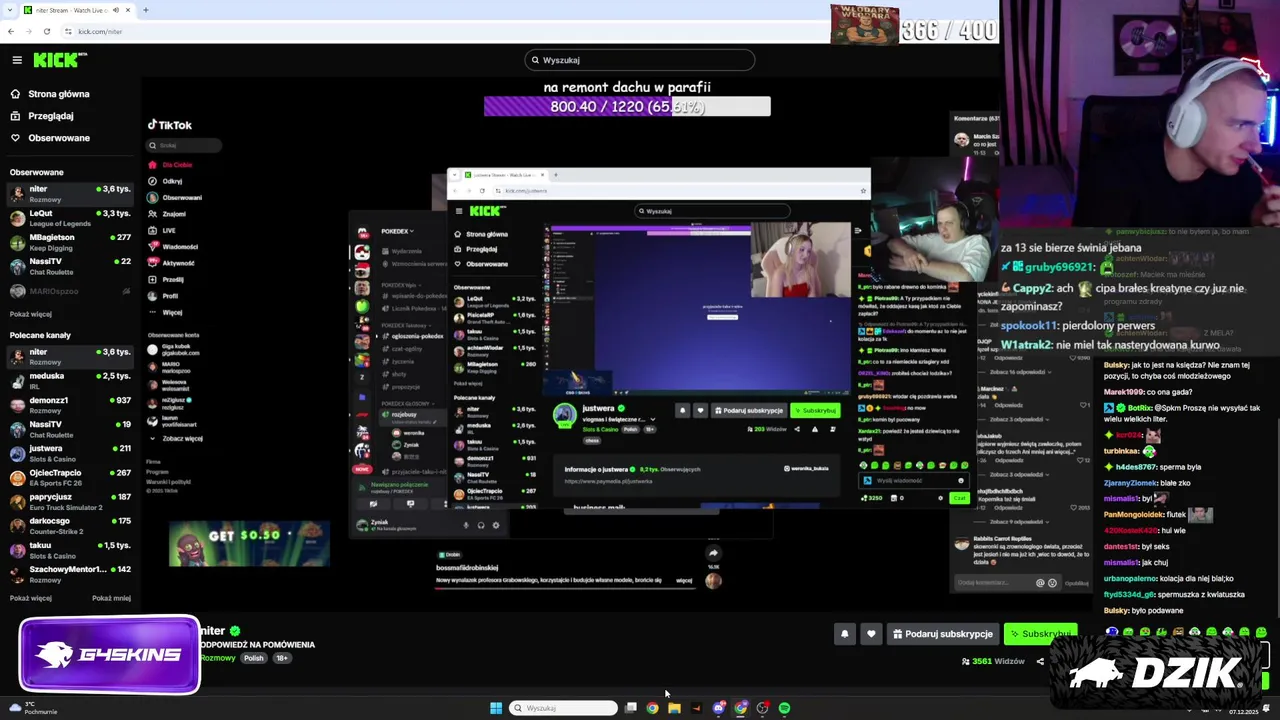Open Profil in TikTok sidebar

[164, 296]
